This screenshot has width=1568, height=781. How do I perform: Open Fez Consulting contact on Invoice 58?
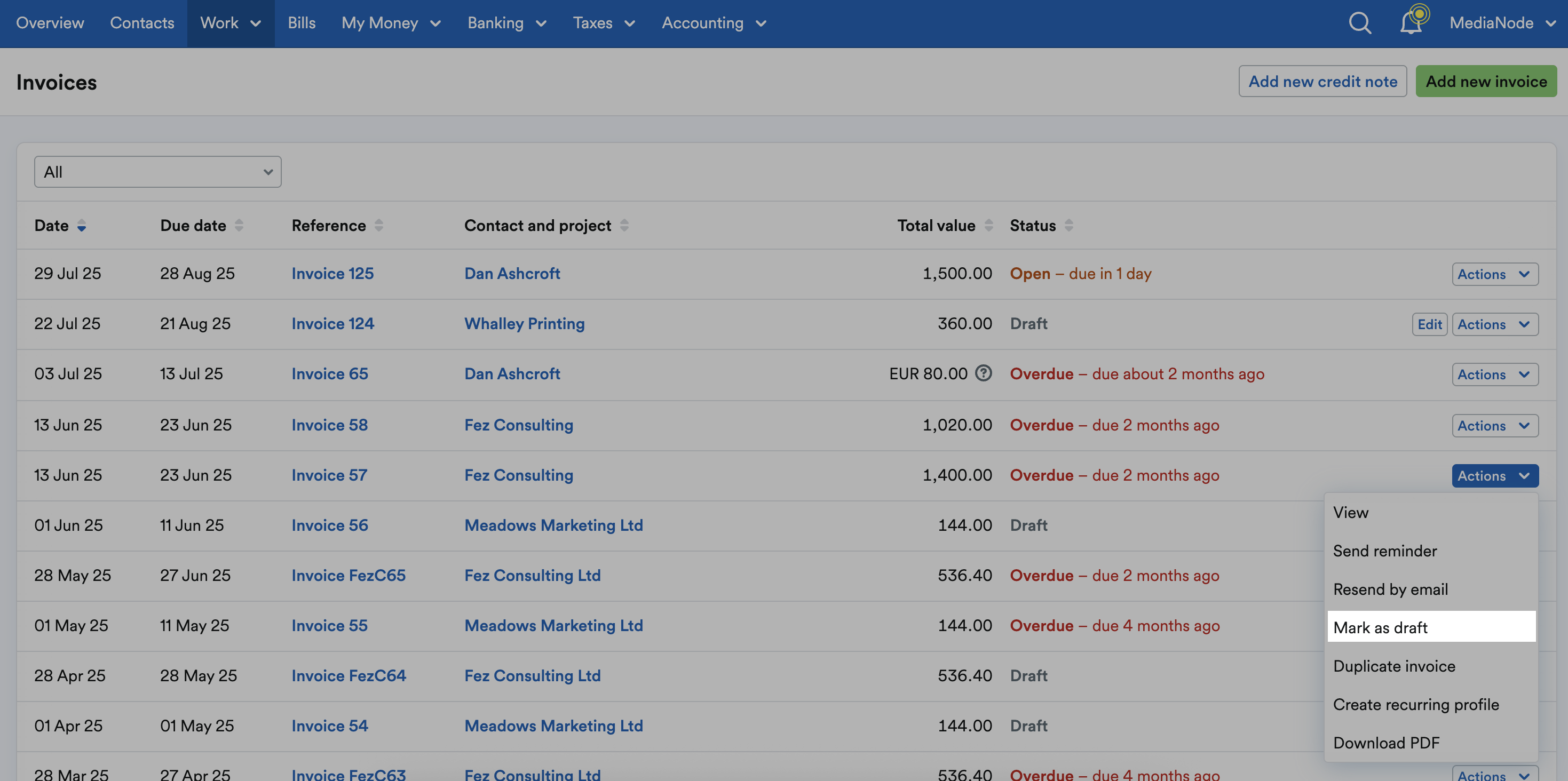pos(519,425)
